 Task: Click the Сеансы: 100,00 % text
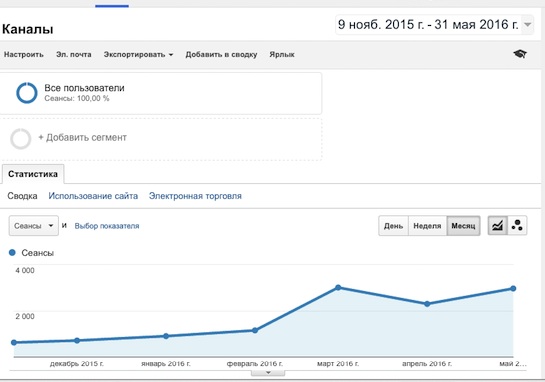(77, 98)
